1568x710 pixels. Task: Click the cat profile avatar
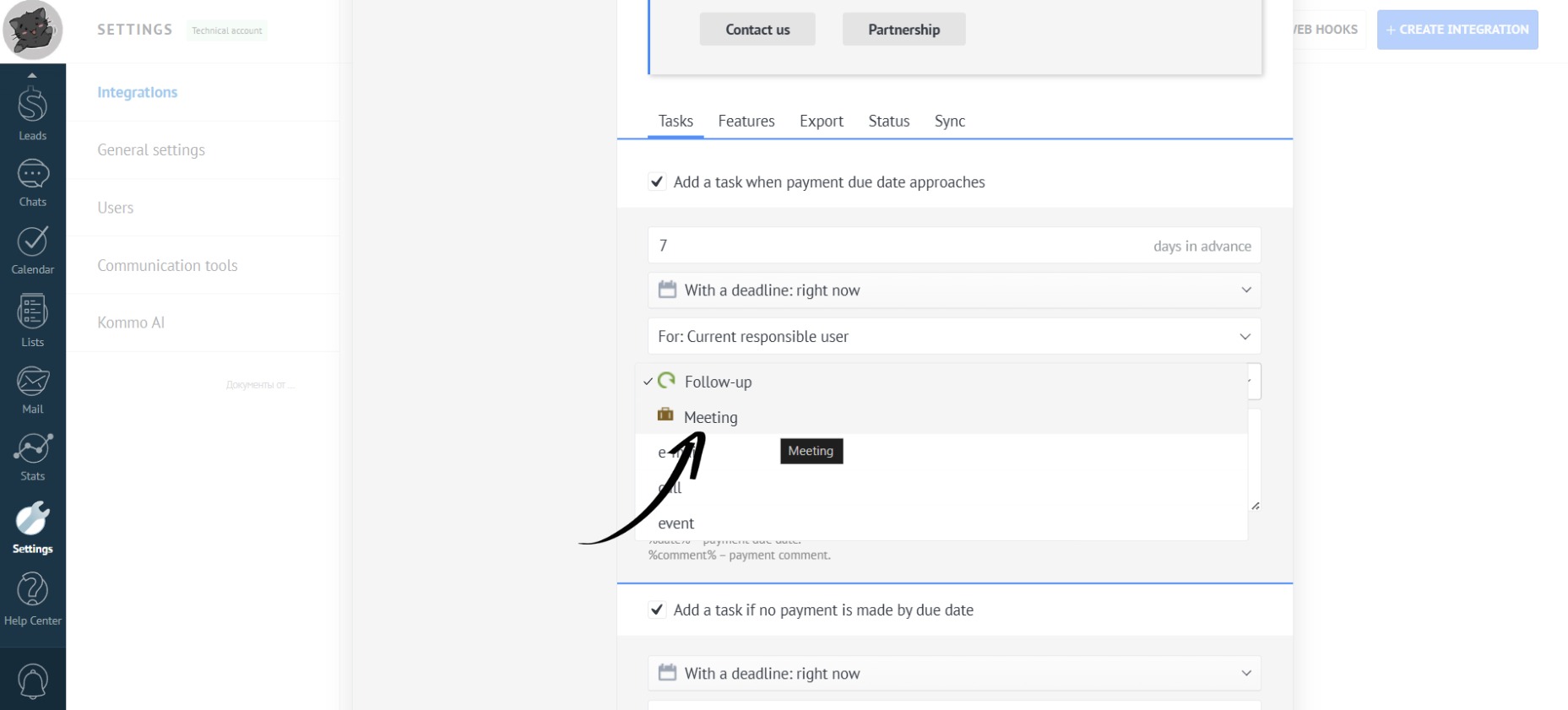pyautogui.click(x=32, y=30)
